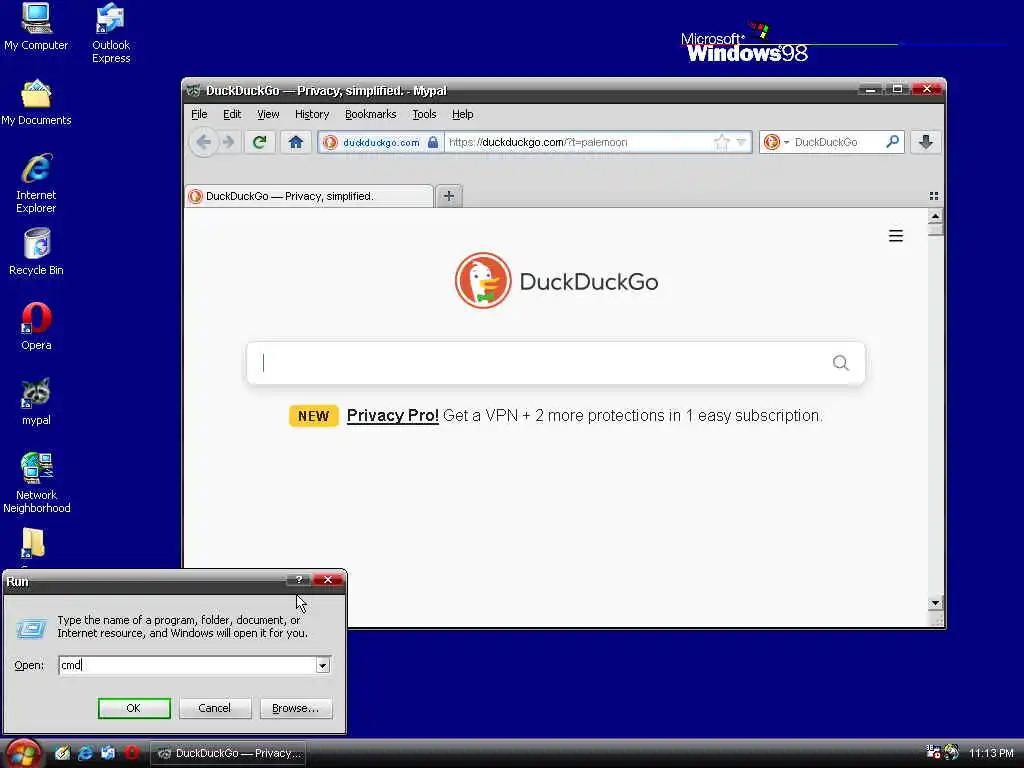Open the History menu
This screenshot has width=1024, height=768.
tap(312, 114)
